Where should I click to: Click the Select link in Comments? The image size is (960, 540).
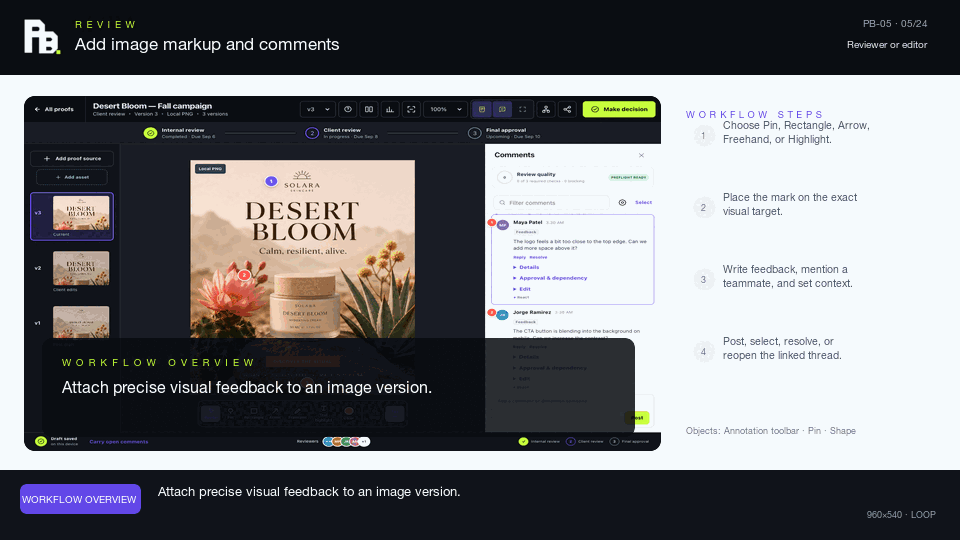coord(643,202)
